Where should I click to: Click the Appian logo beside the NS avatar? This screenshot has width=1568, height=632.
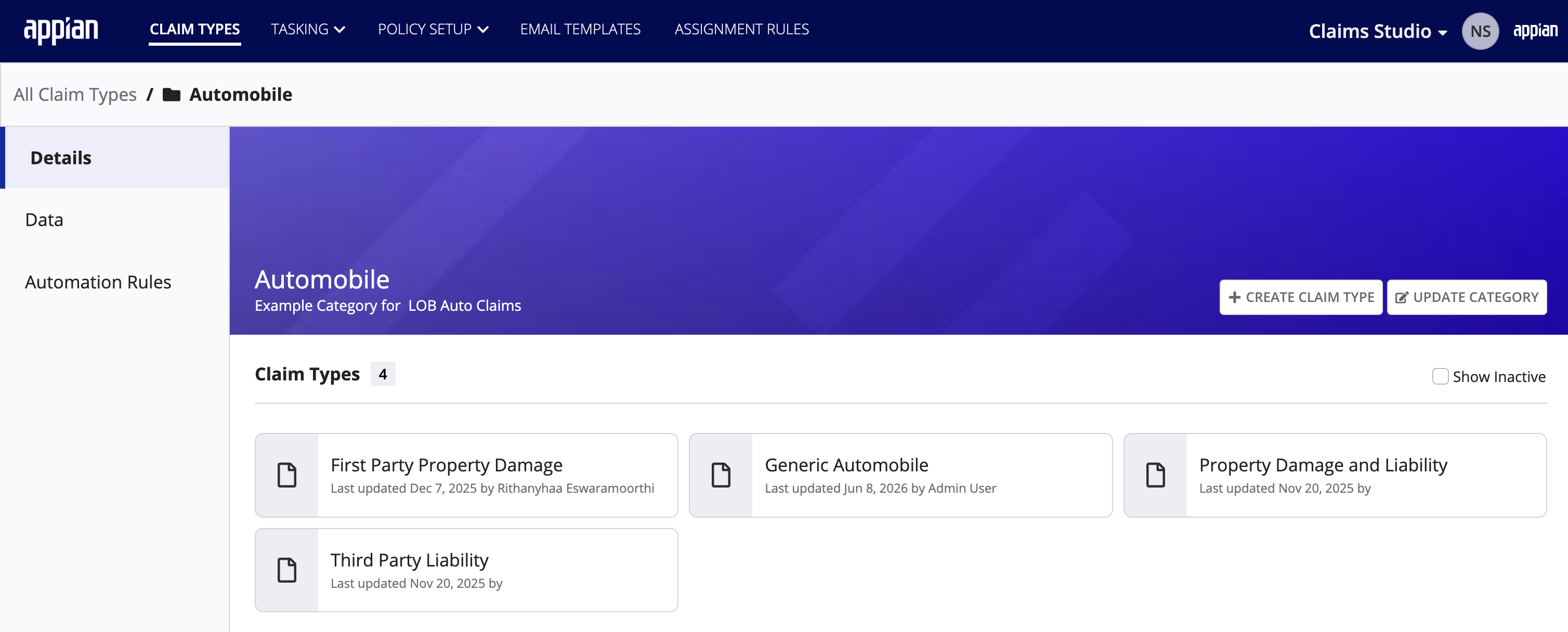(1535, 31)
